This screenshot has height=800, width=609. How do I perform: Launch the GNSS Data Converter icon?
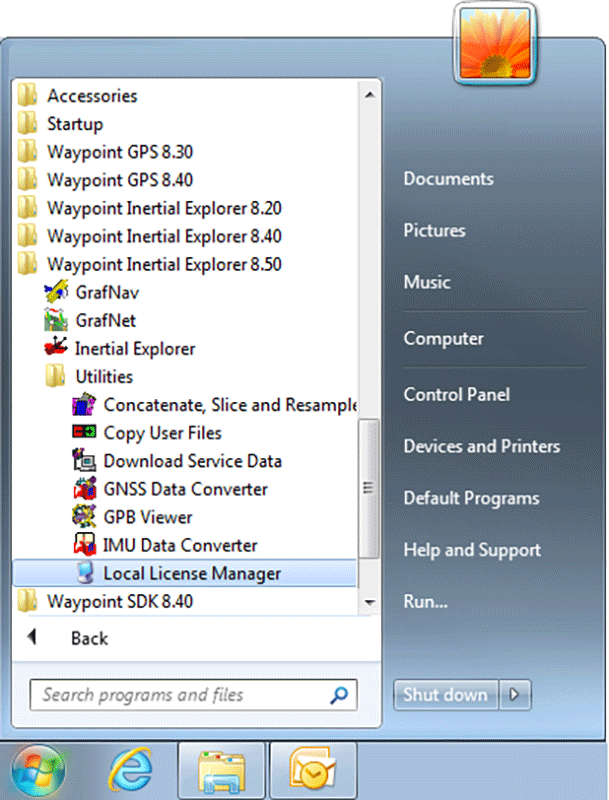pyautogui.click(x=84, y=489)
